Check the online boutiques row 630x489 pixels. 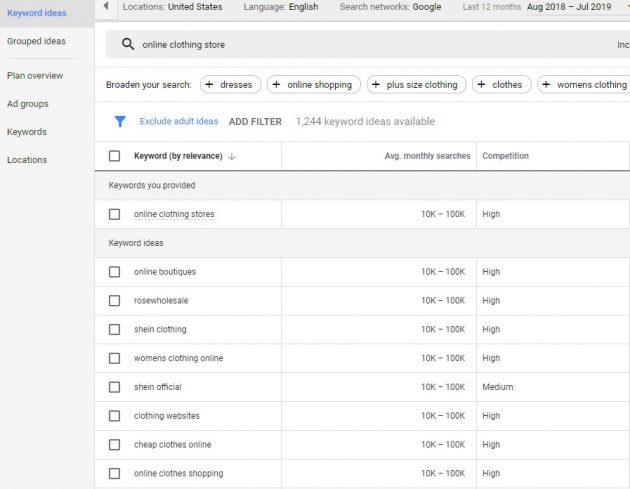pos(115,272)
